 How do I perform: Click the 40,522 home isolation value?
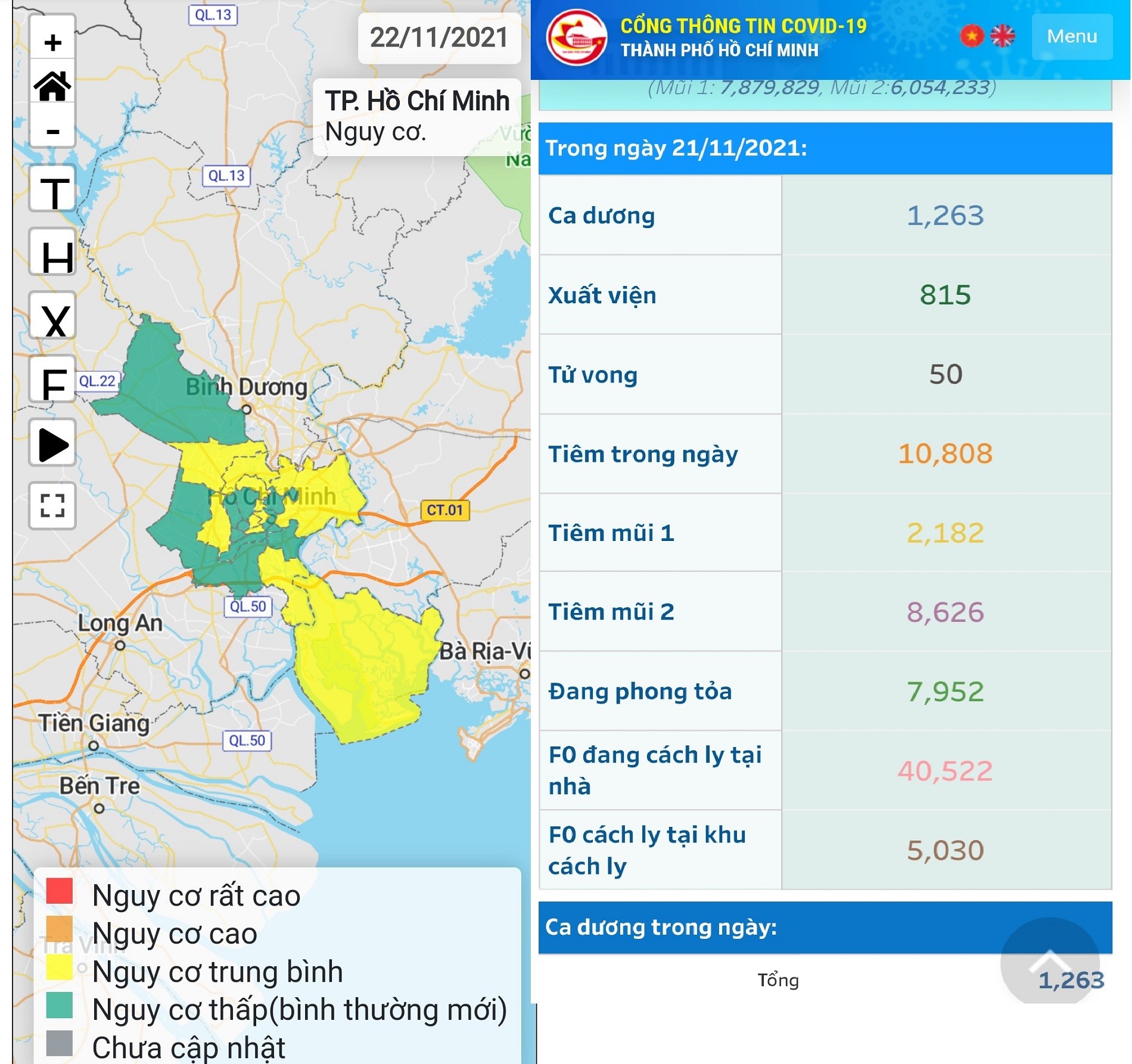click(946, 771)
